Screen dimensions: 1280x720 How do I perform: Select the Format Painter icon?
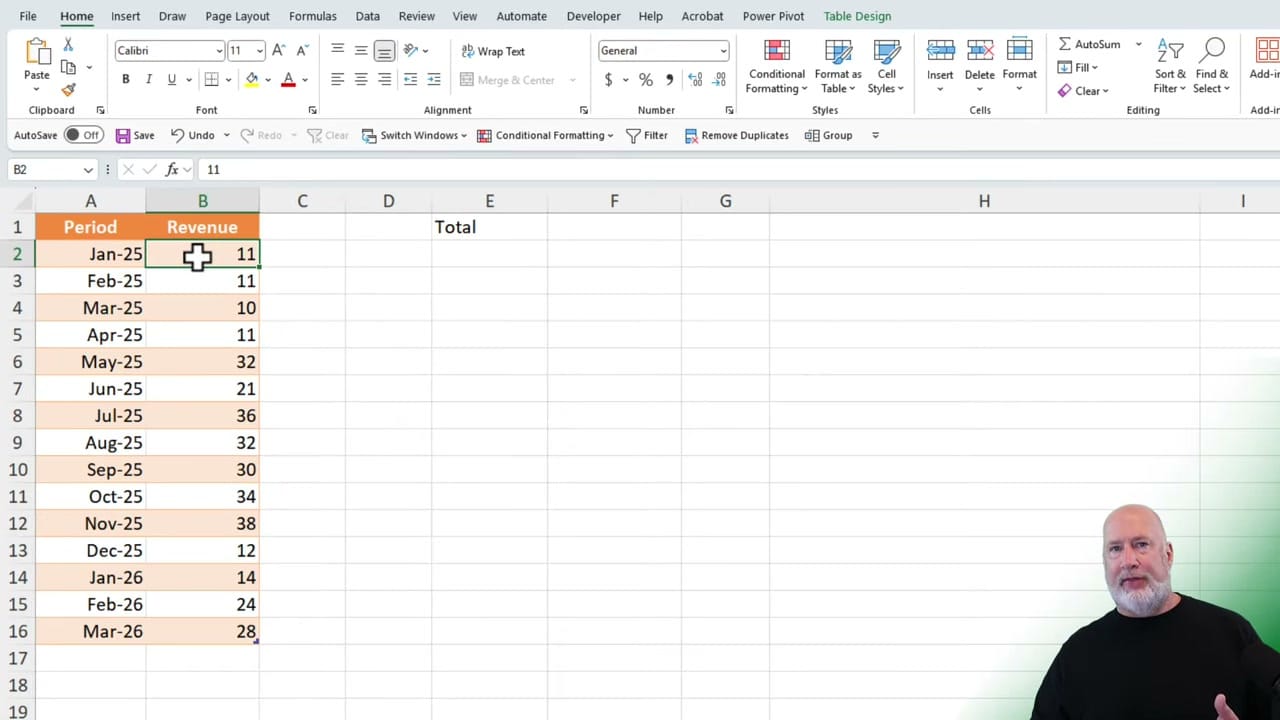point(67,90)
